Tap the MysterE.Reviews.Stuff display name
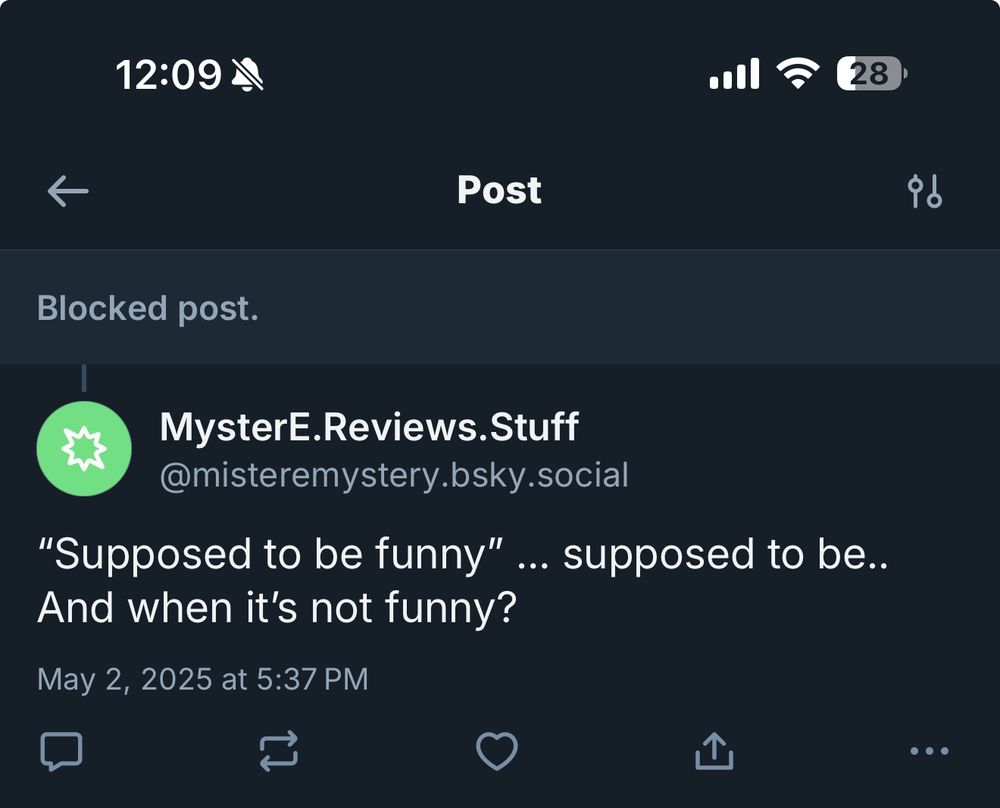 coord(369,428)
